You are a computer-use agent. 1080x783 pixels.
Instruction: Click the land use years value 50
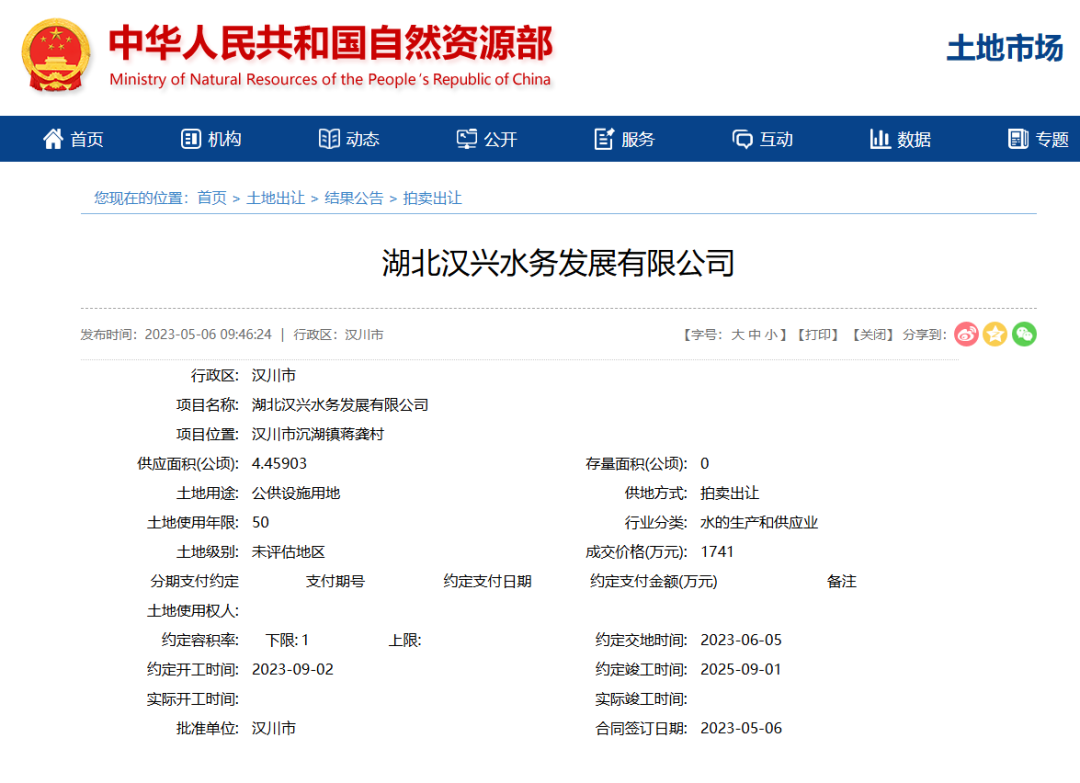coord(260,523)
